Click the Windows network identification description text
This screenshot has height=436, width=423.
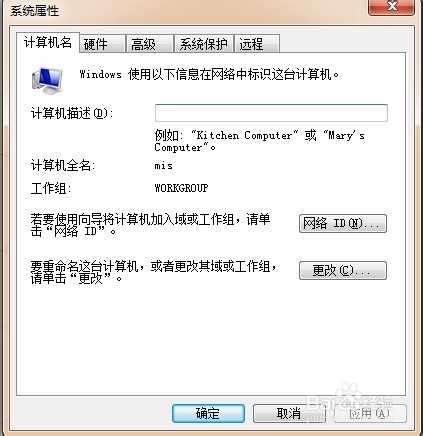pos(209,74)
